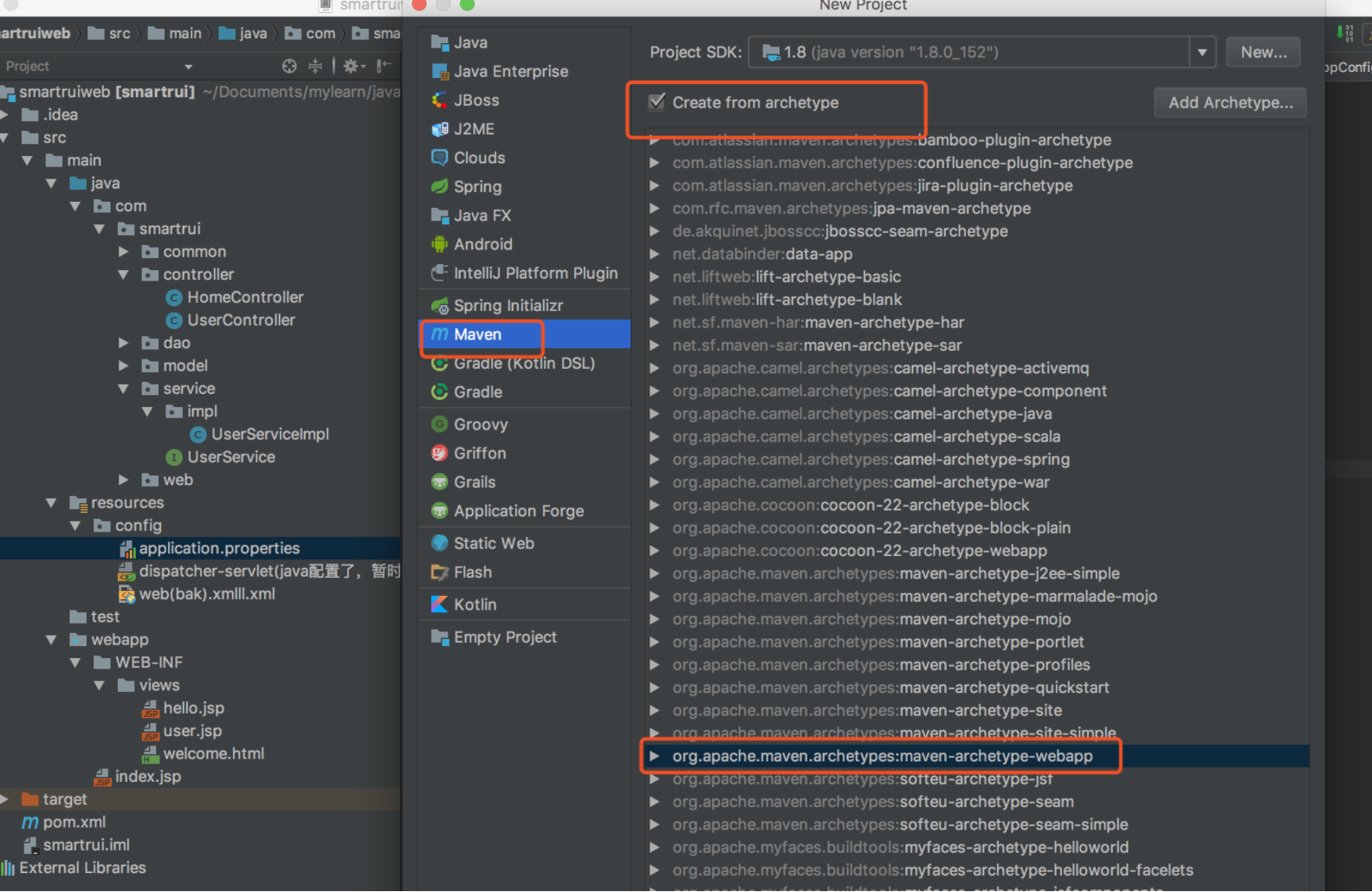Click the 'main' breadcrumb item
Image resolution: width=1372 pixels, height=892 pixels.
pos(175,33)
